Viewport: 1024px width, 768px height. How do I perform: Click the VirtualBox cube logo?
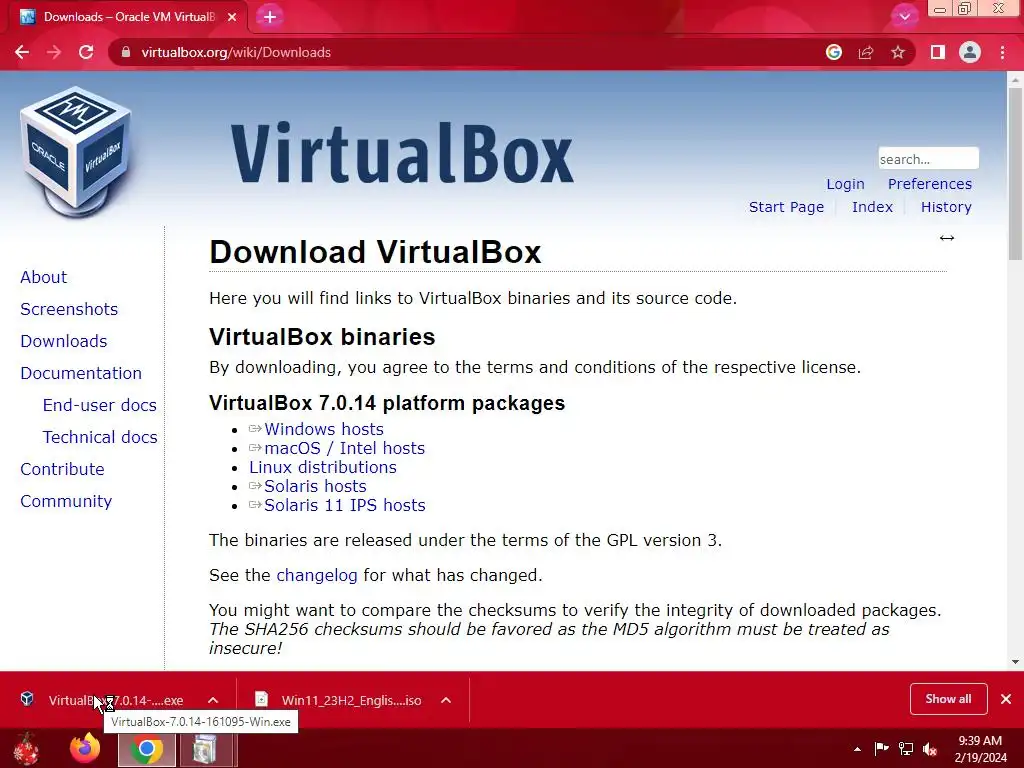76,152
